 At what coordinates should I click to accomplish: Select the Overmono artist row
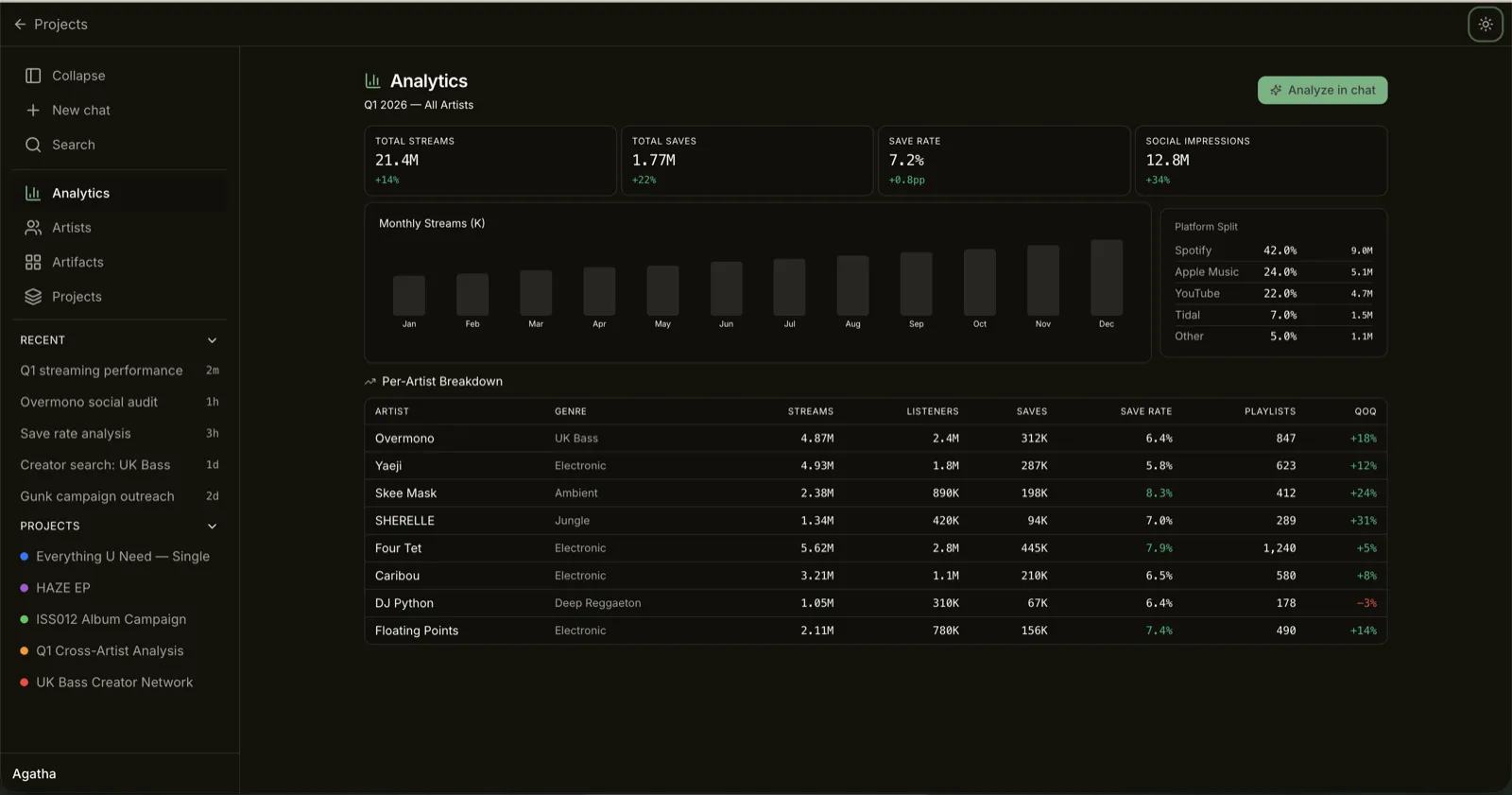pyautogui.click(x=876, y=439)
